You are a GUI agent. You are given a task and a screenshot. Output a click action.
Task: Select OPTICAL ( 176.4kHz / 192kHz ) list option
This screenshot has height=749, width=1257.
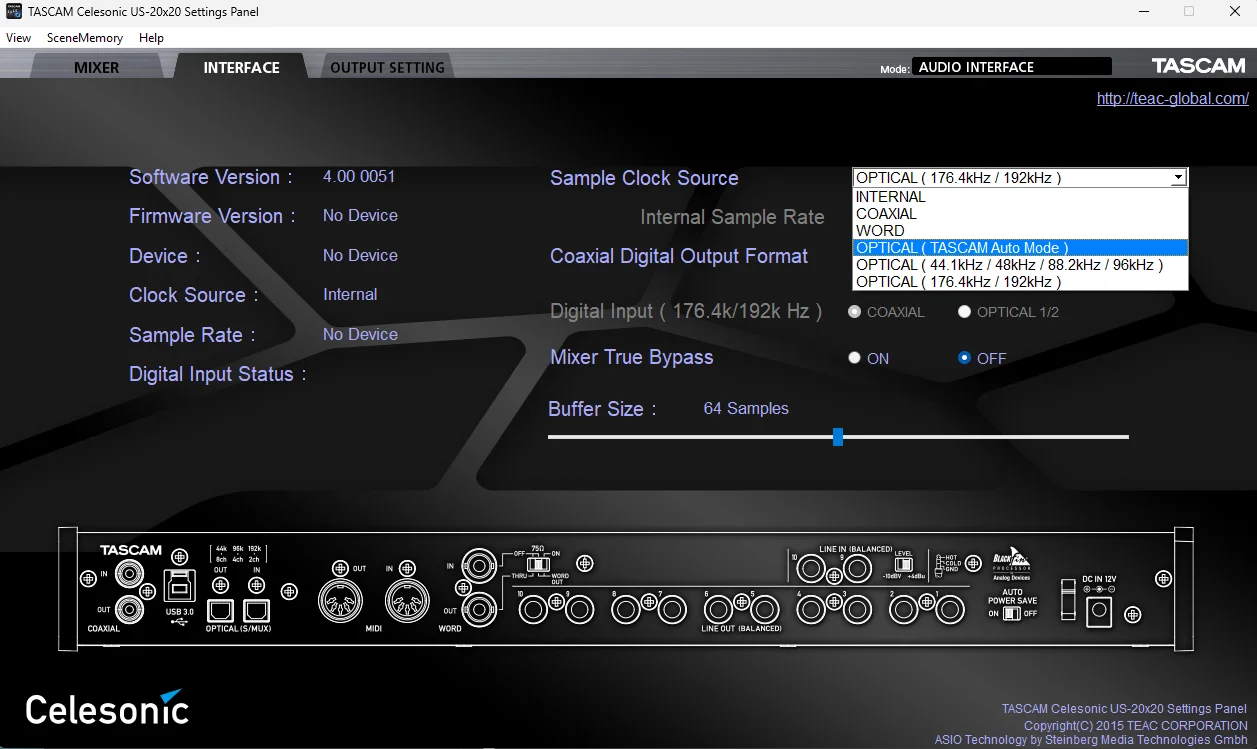(x=1020, y=282)
